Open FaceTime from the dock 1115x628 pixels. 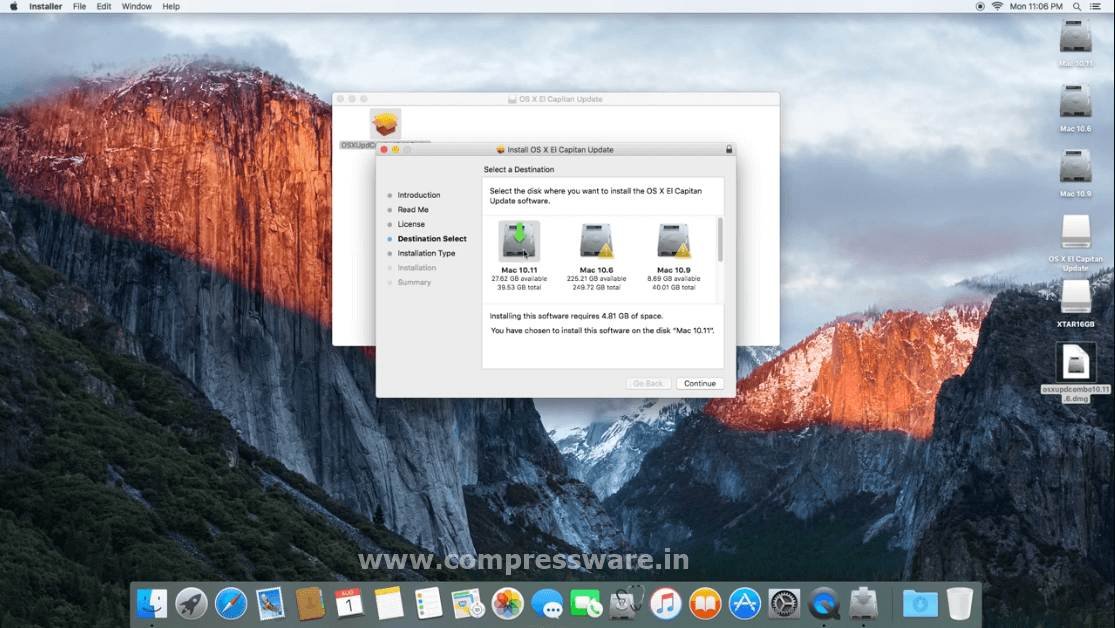coord(587,604)
